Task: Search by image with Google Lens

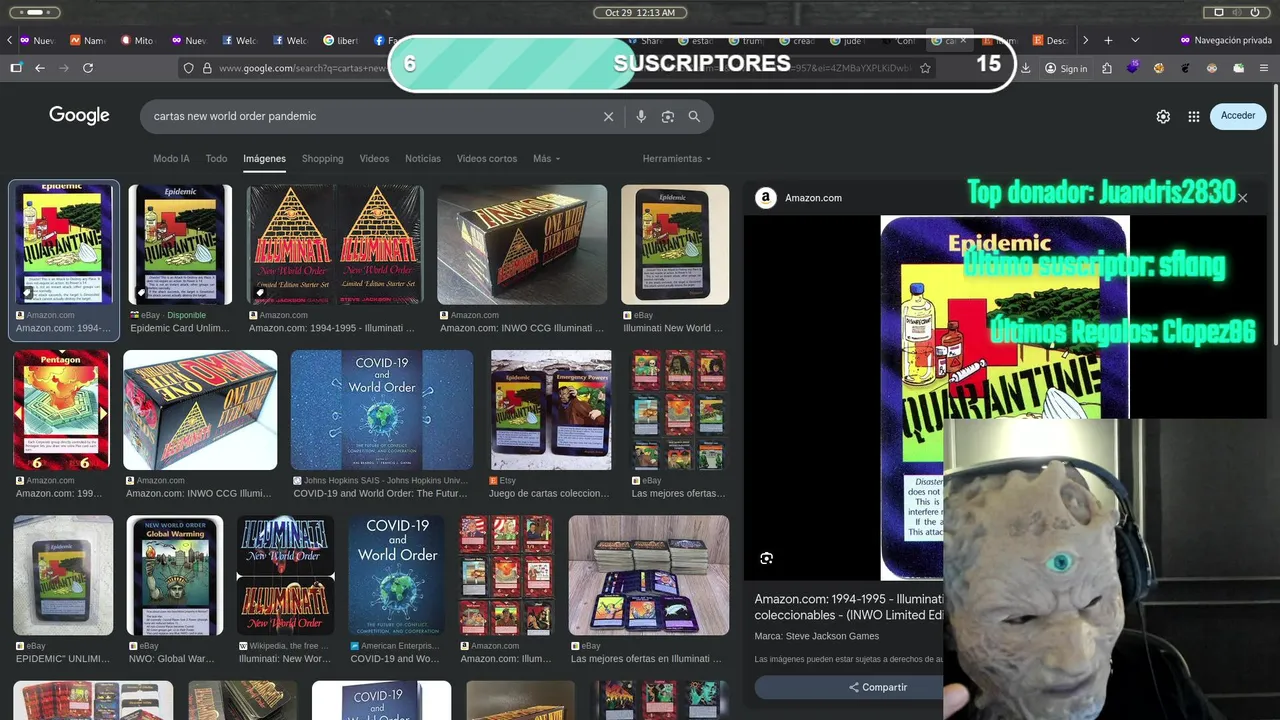Action: tap(668, 116)
